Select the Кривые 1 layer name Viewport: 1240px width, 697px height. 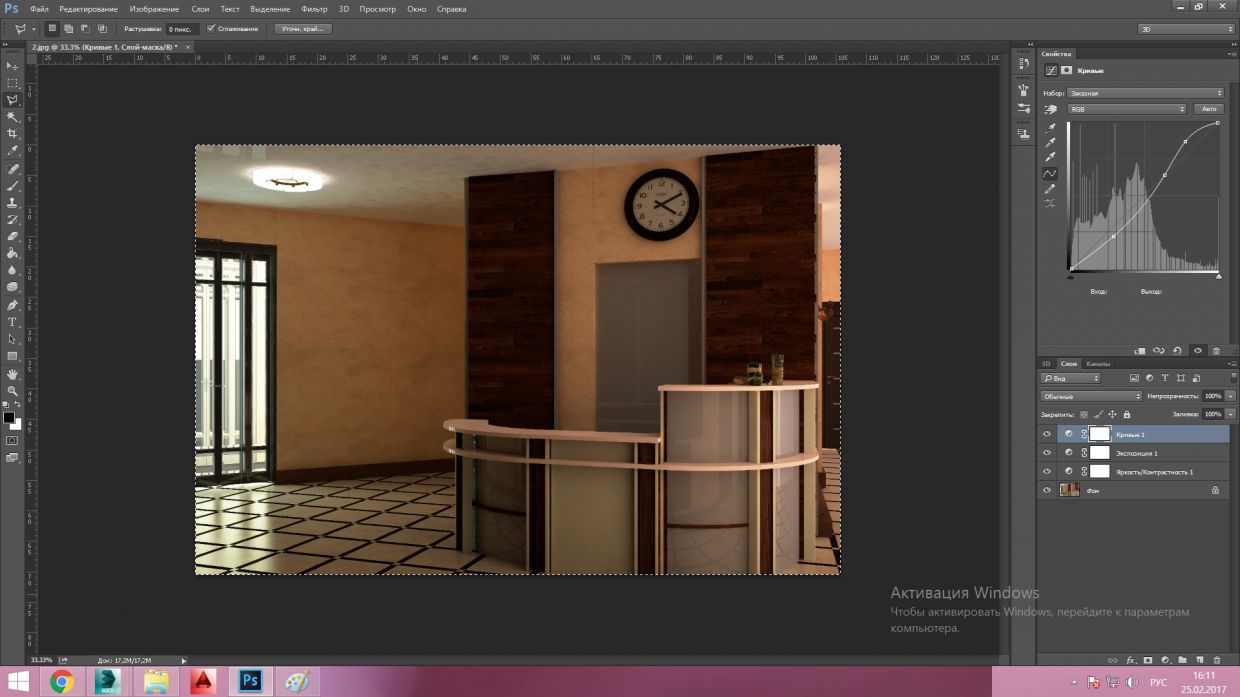click(x=1130, y=435)
